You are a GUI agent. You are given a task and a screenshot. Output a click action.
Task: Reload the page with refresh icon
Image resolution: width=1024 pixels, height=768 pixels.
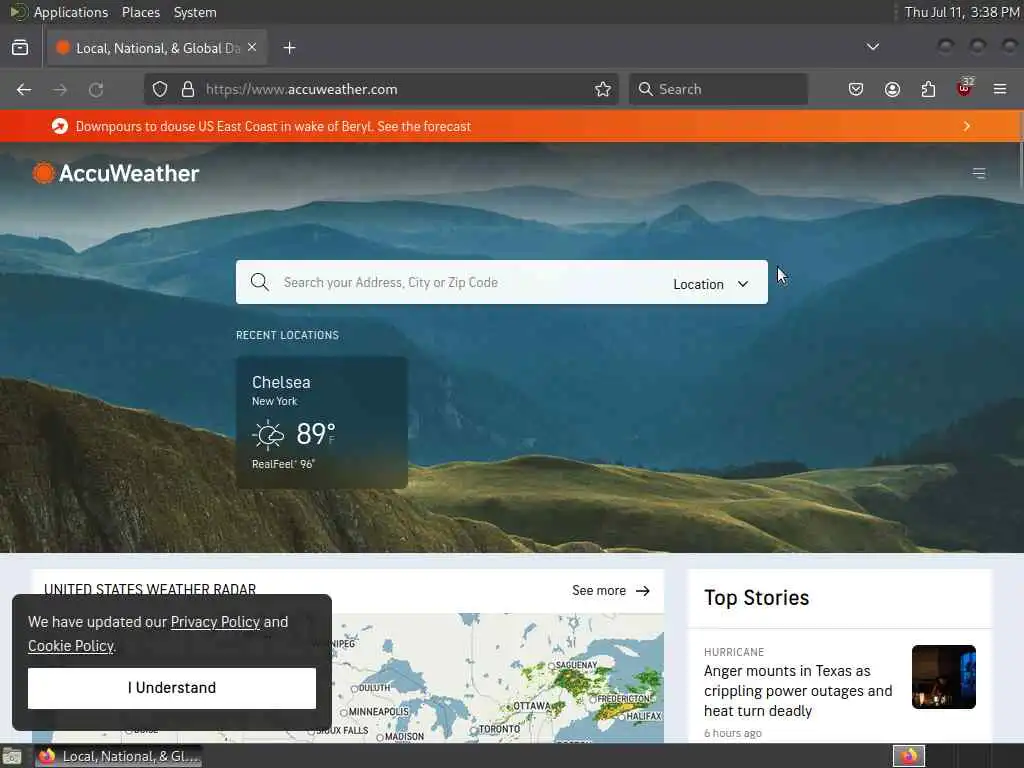tap(96, 89)
